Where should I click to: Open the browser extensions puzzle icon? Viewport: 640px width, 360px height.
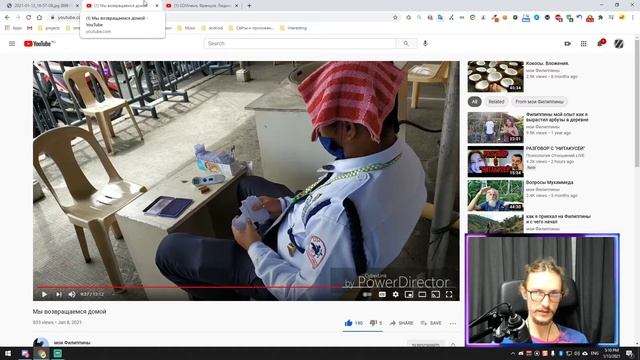coord(600,18)
